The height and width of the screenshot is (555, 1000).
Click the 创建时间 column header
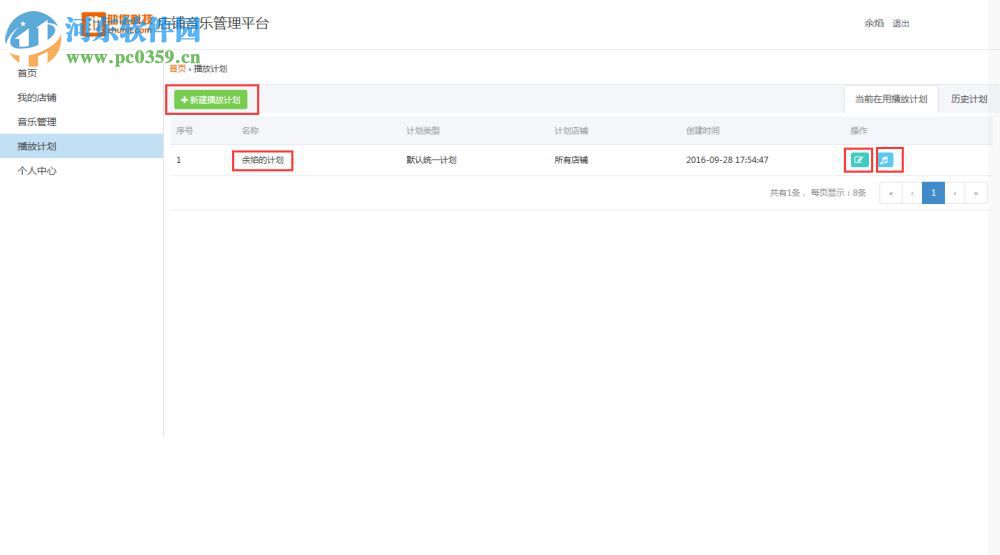tap(703, 131)
